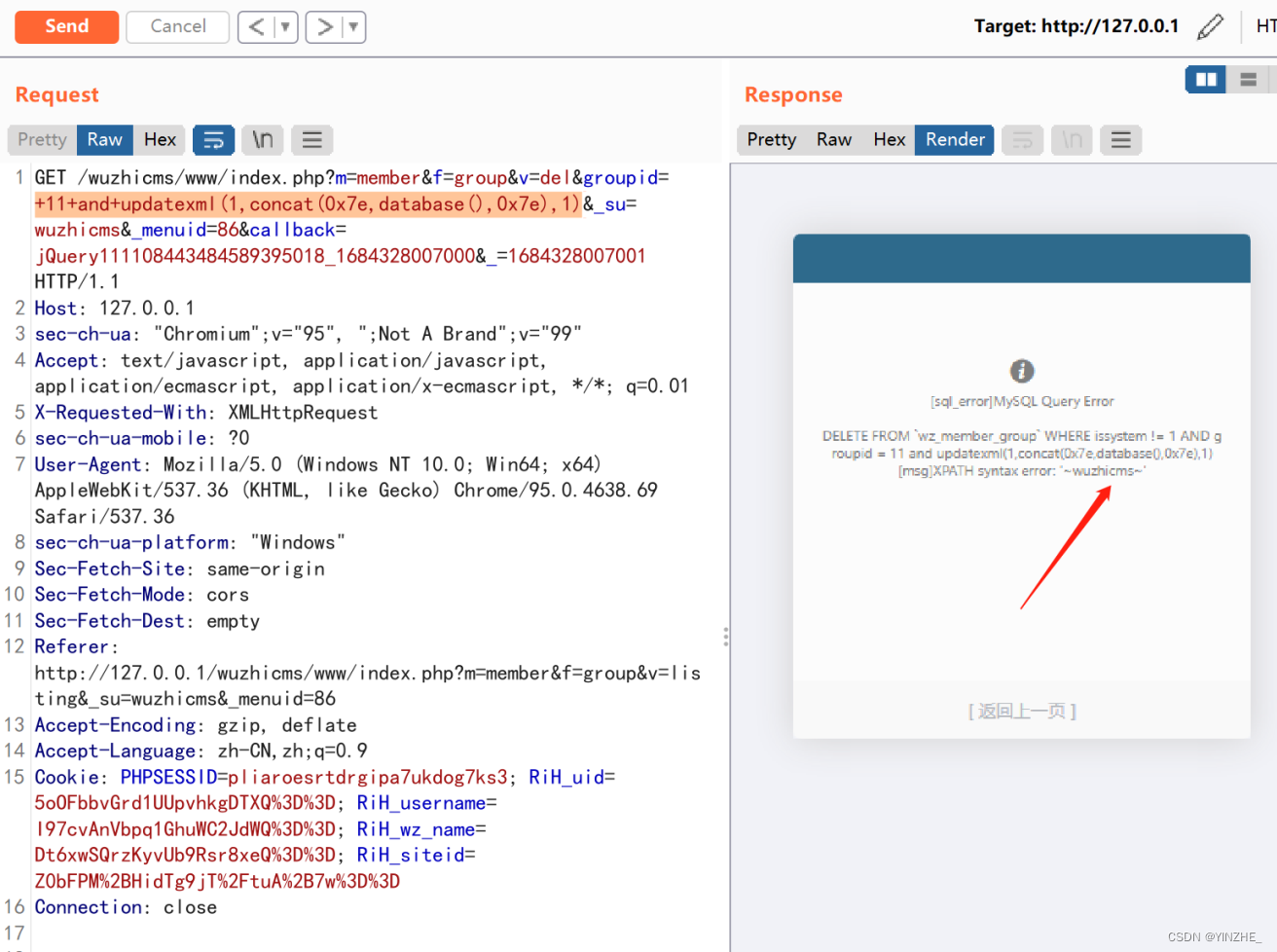Image resolution: width=1277 pixels, height=952 pixels.
Task: Click the info icon in rendered error
Action: point(1022,371)
